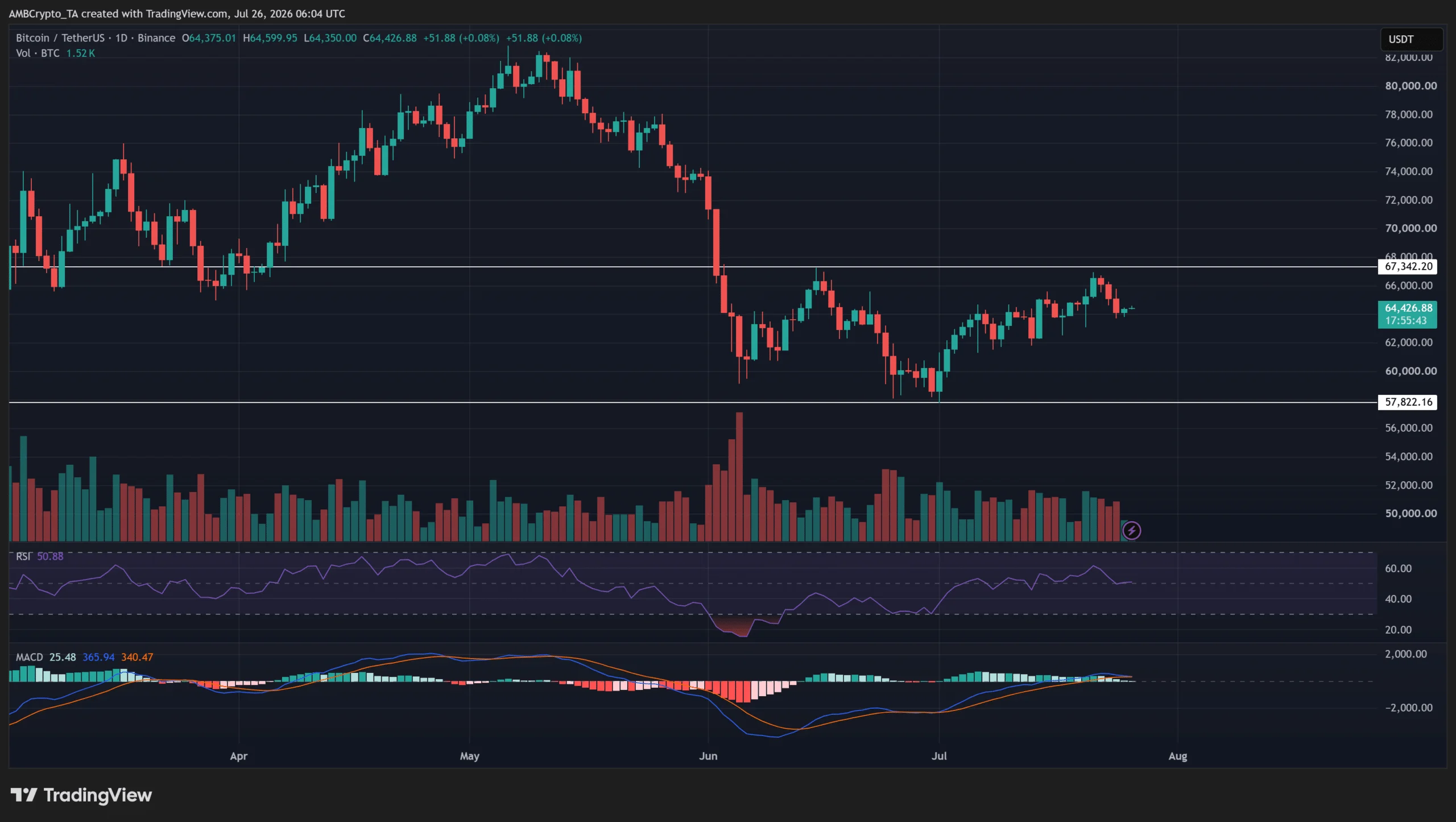Viewport: 1456px width, 822px height.
Task: Click the countdown timer 17:55:43
Action: pos(1406,320)
